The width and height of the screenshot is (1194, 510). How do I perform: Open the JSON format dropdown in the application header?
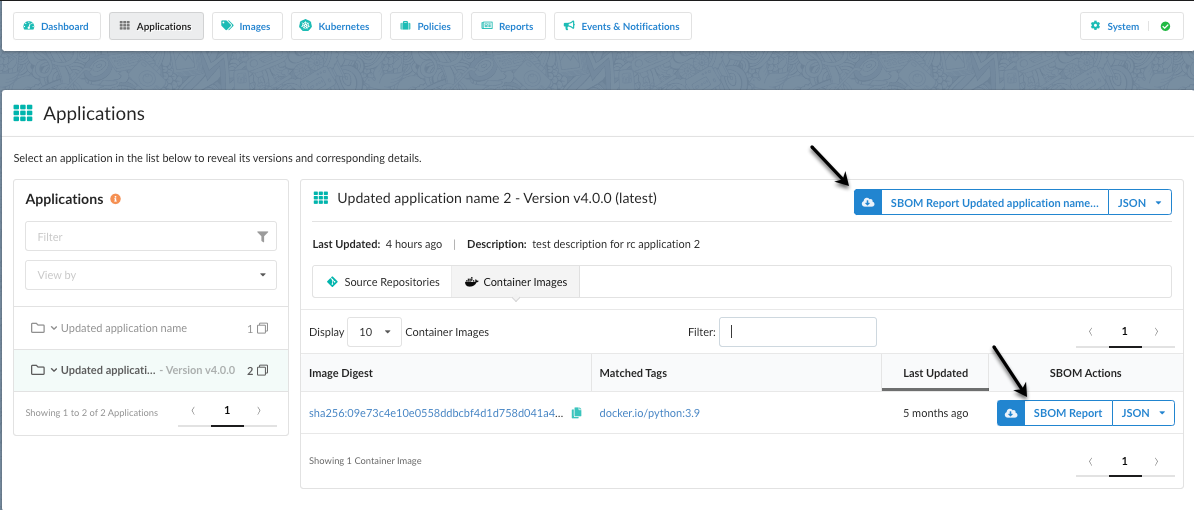1140,203
